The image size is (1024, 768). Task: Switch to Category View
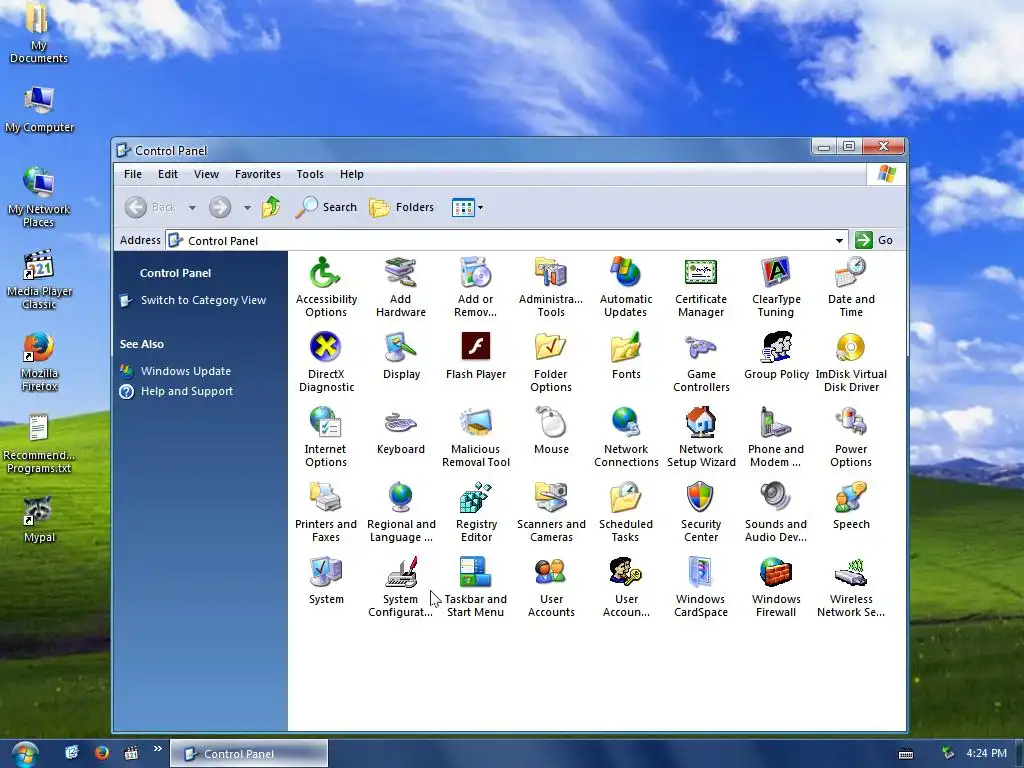203,300
